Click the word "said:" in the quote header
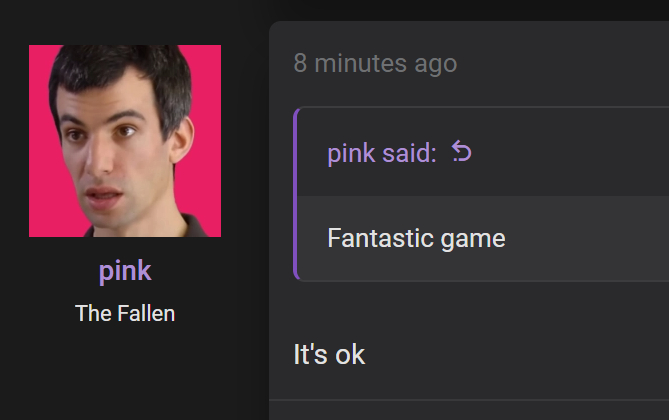 pos(409,153)
